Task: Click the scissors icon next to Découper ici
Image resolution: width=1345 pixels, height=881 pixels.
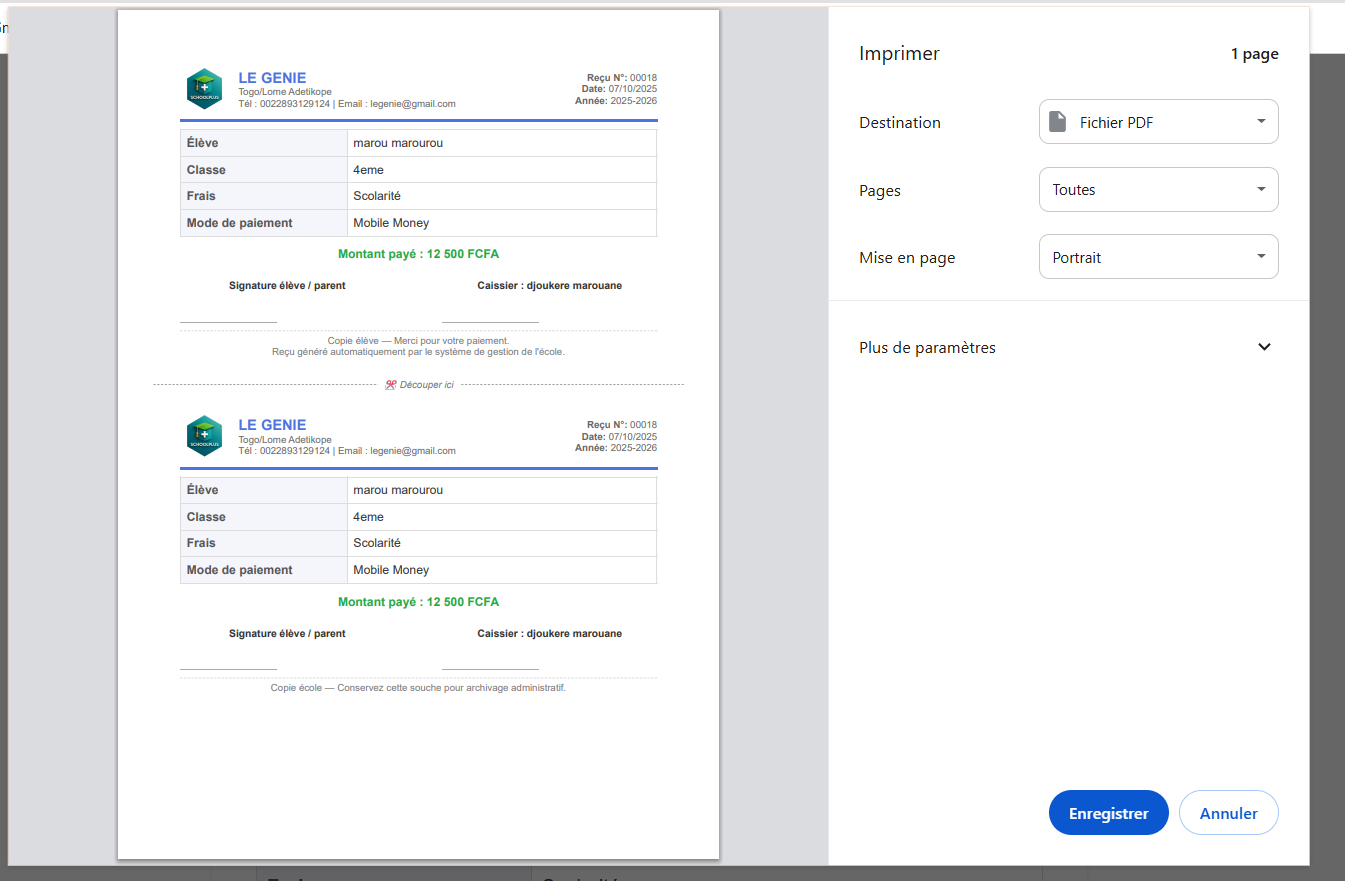Action: (x=388, y=384)
